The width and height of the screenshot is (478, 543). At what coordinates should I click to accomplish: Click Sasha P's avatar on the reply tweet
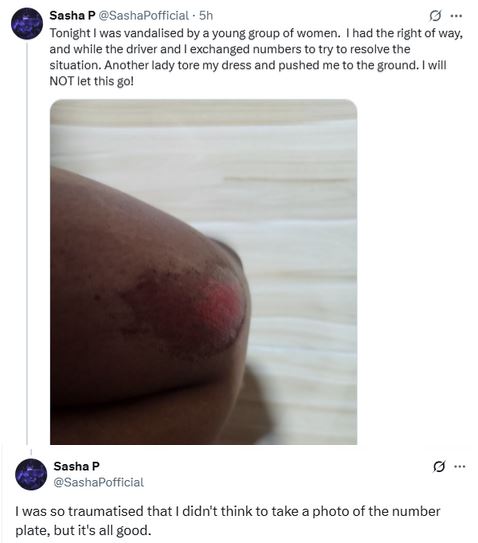click(31, 474)
